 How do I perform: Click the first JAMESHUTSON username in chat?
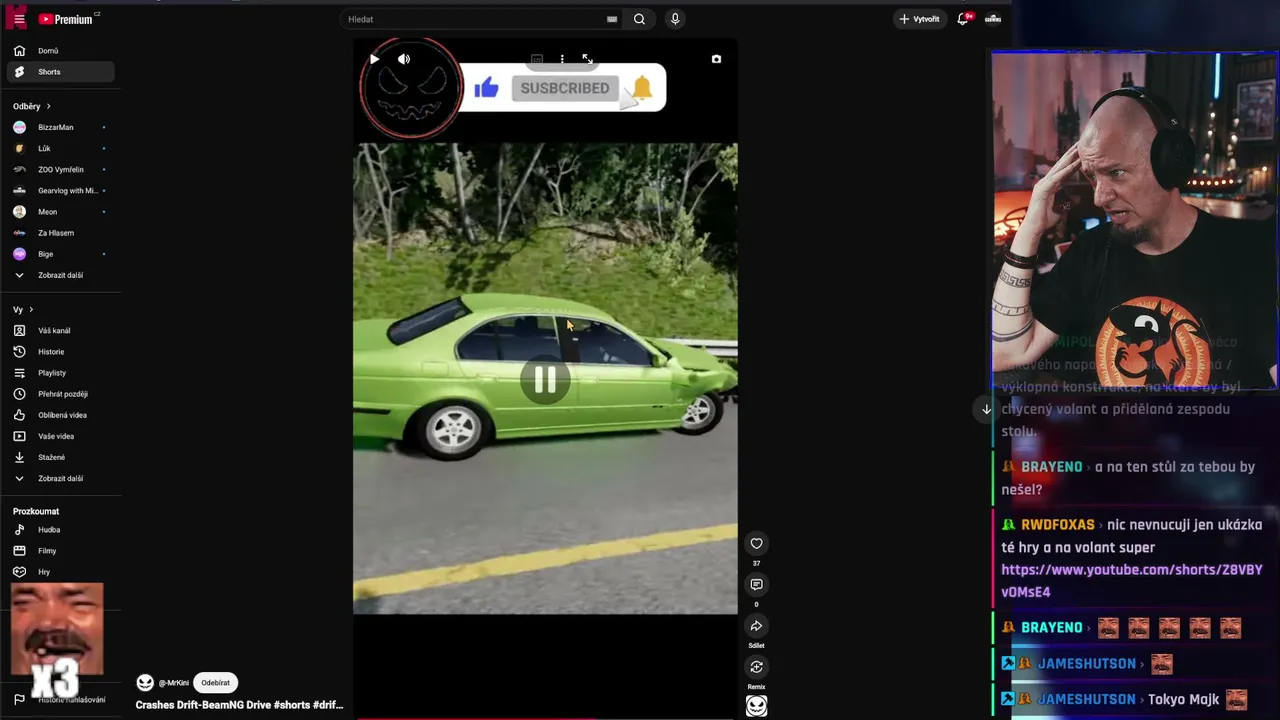1086,664
